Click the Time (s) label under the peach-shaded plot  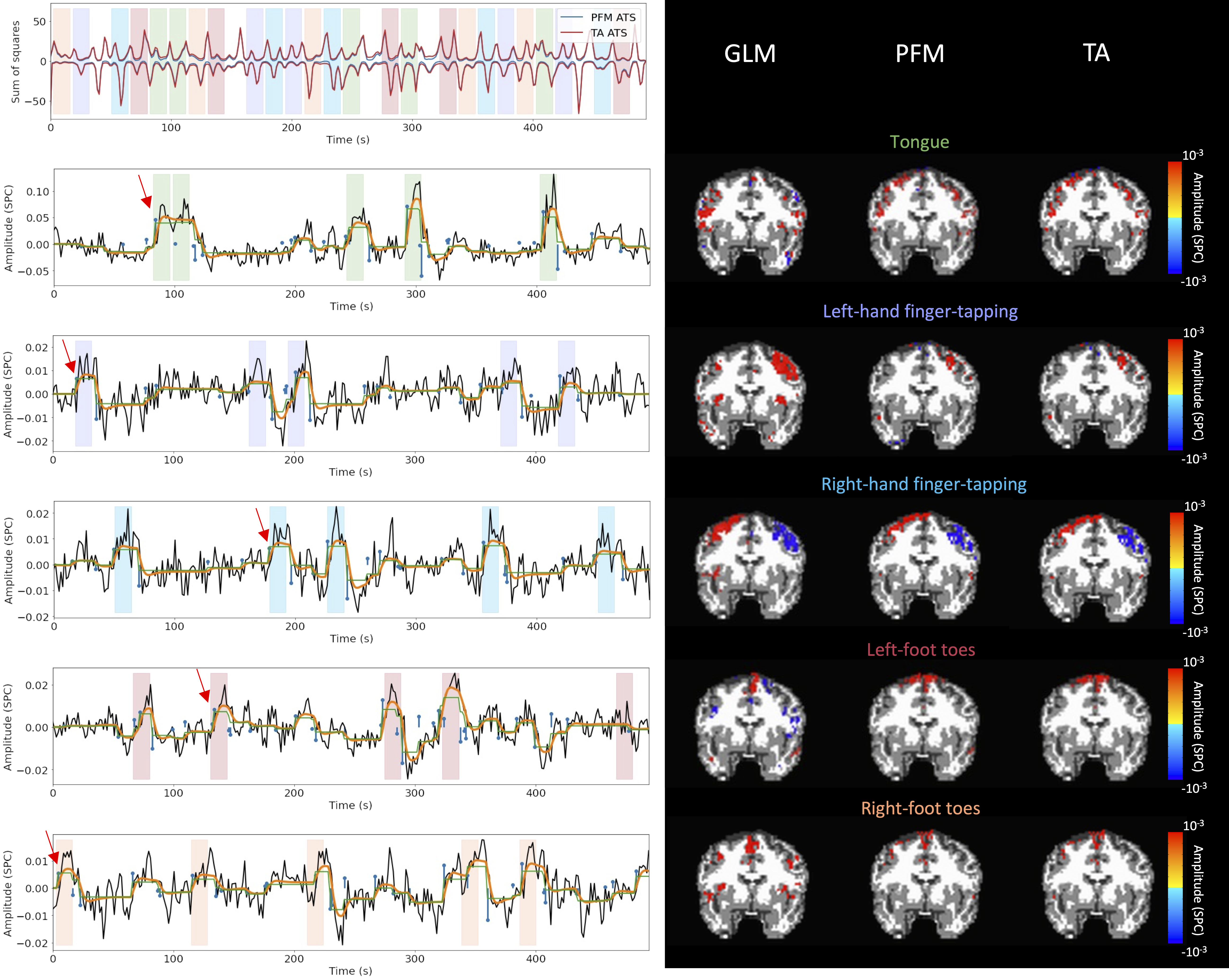pos(351,971)
